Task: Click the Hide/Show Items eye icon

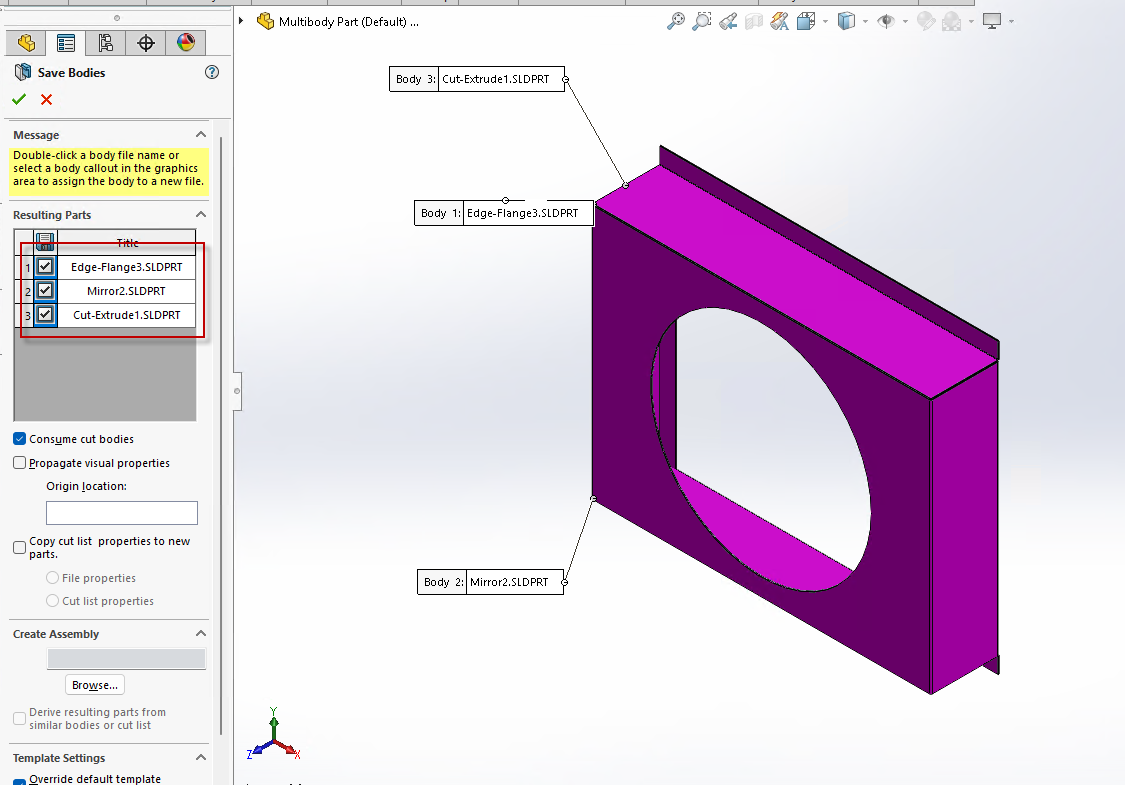Action: (888, 21)
